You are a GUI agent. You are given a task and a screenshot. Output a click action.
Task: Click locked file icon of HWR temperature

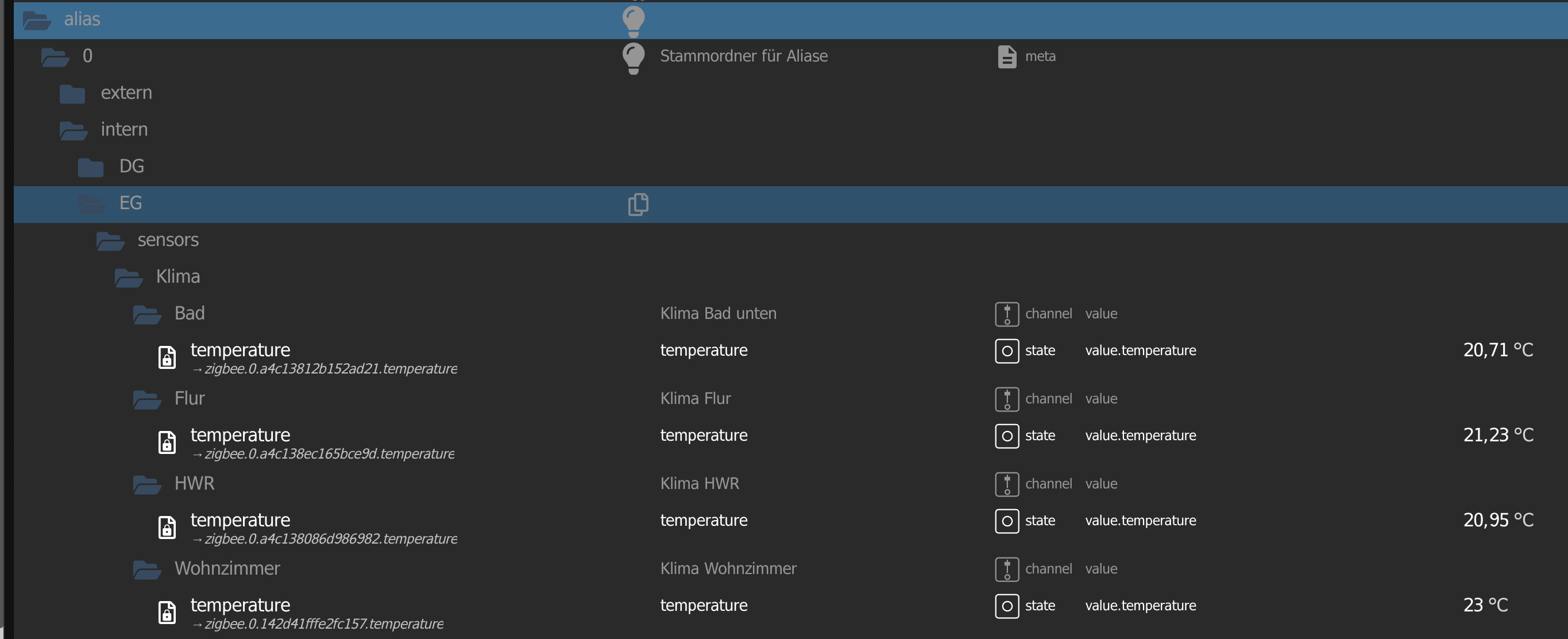pos(167,528)
